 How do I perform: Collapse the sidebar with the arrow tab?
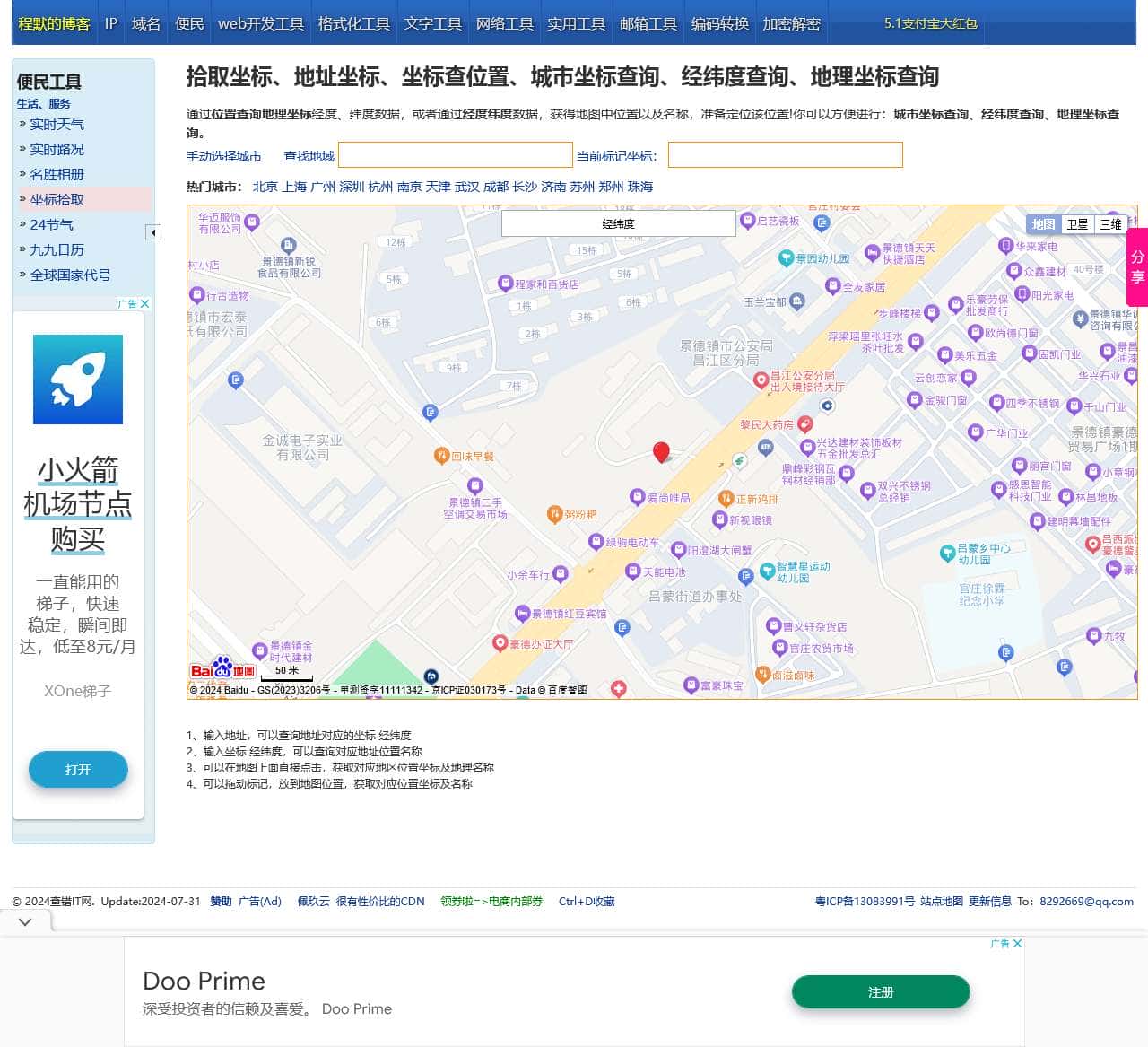(x=153, y=231)
